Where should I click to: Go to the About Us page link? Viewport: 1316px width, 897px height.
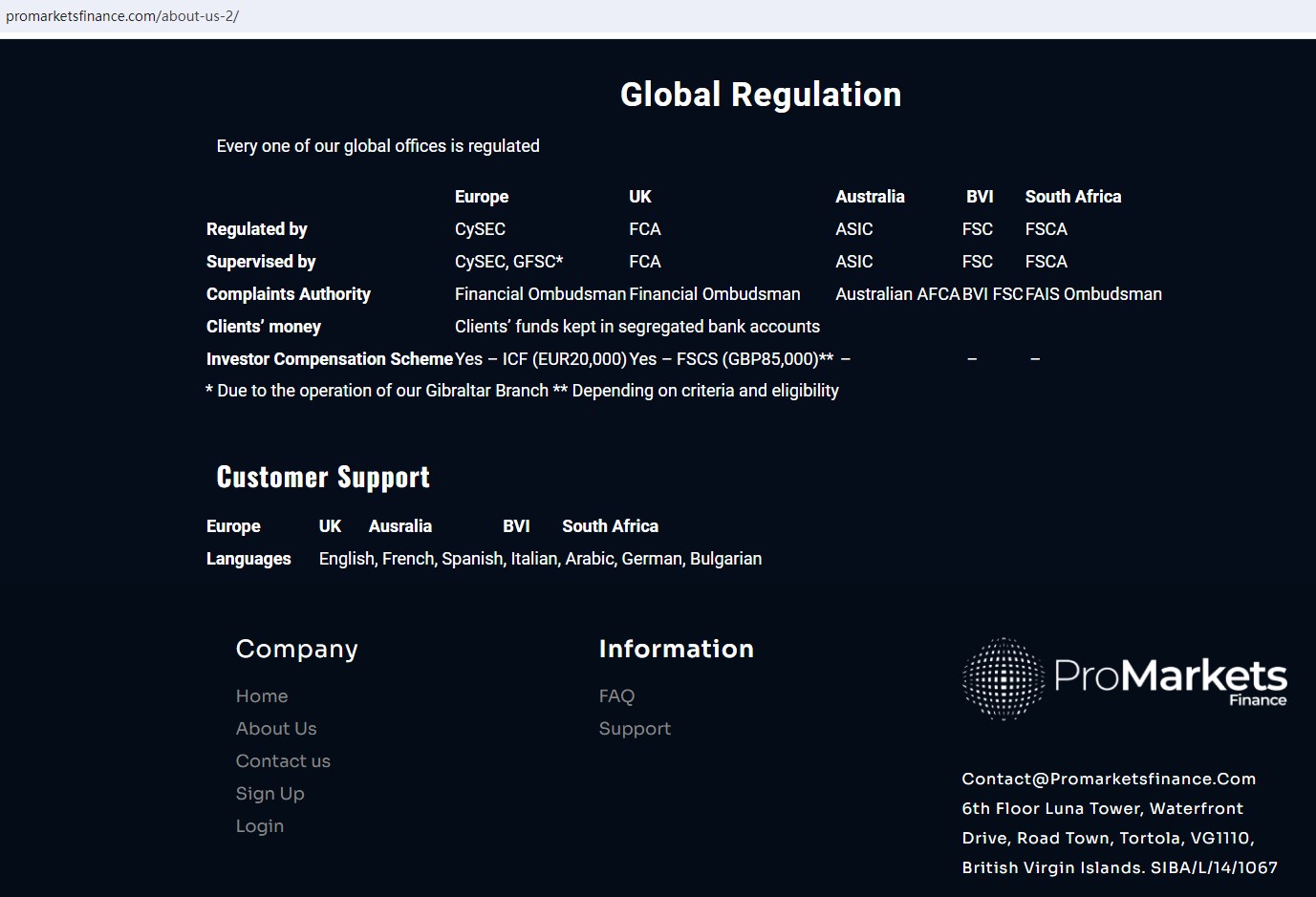276,729
